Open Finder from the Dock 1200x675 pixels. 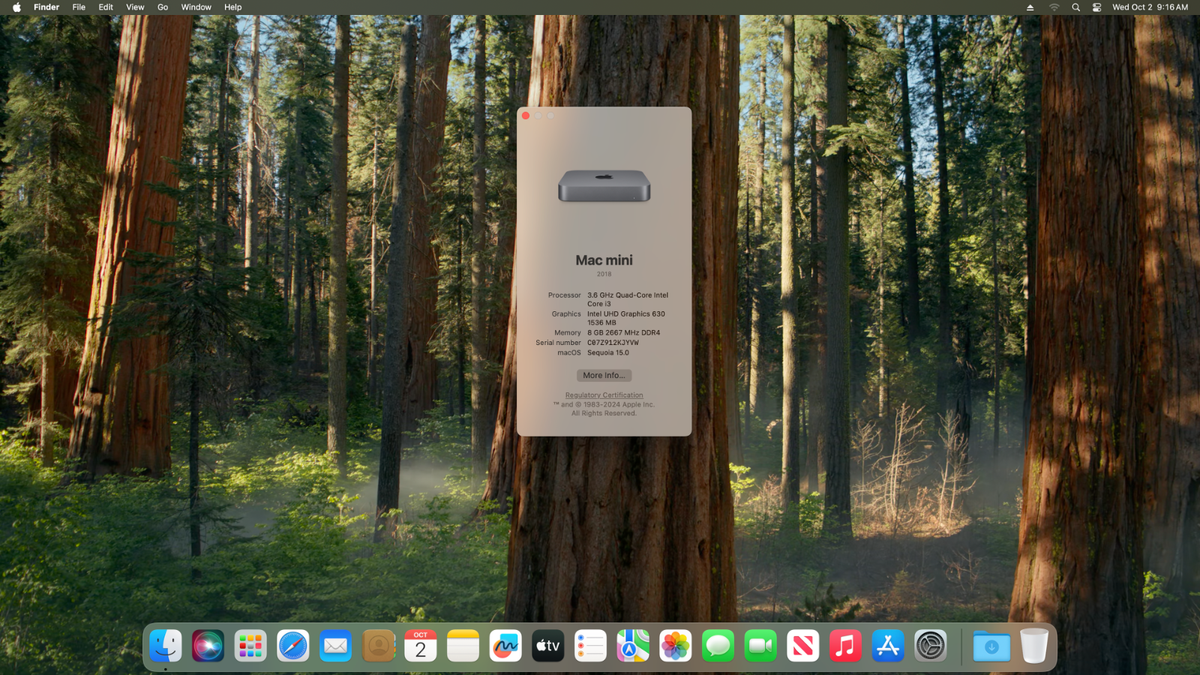tap(165, 646)
